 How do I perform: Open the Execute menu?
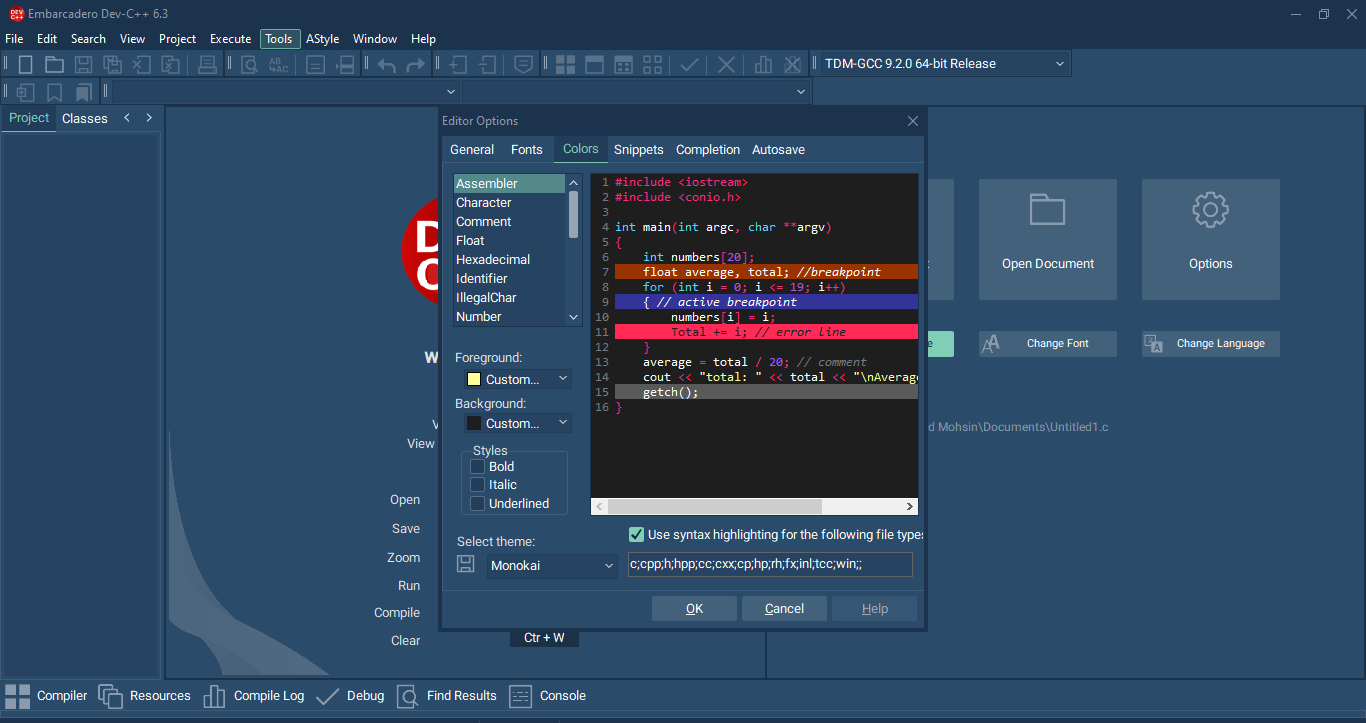(230, 39)
